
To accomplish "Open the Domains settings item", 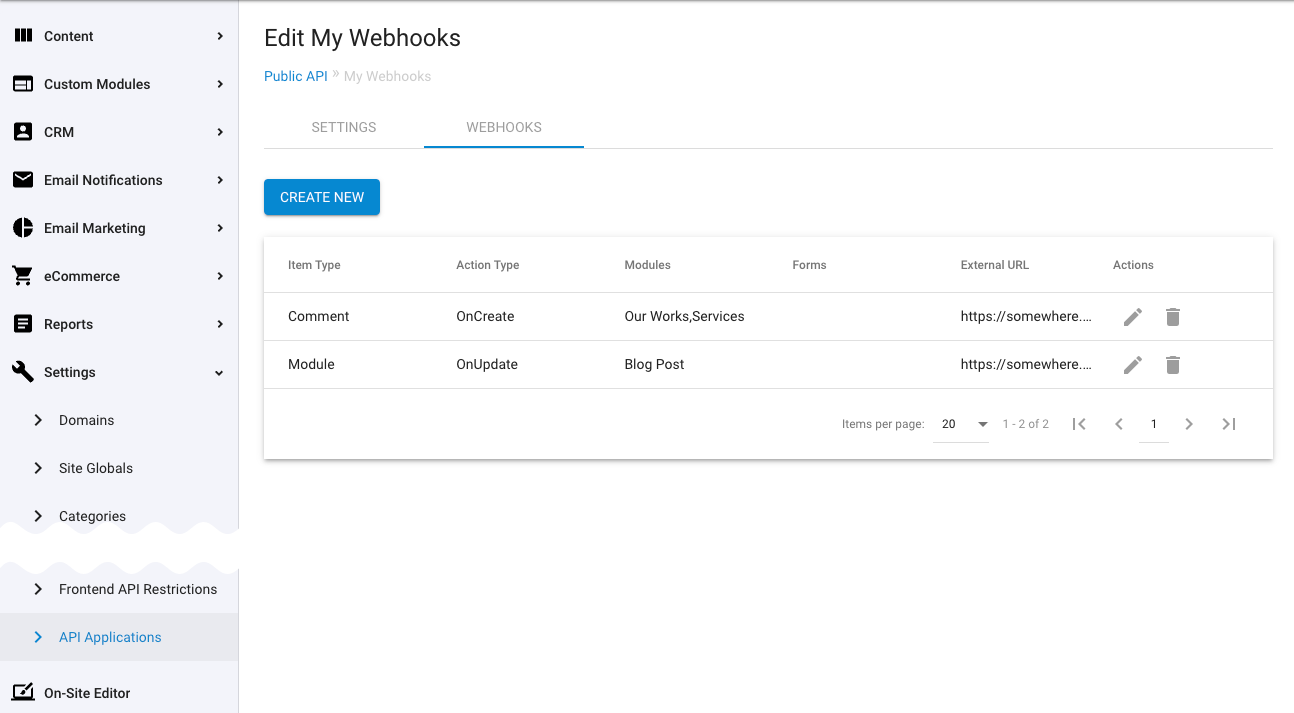I will (x=86, y=420).
